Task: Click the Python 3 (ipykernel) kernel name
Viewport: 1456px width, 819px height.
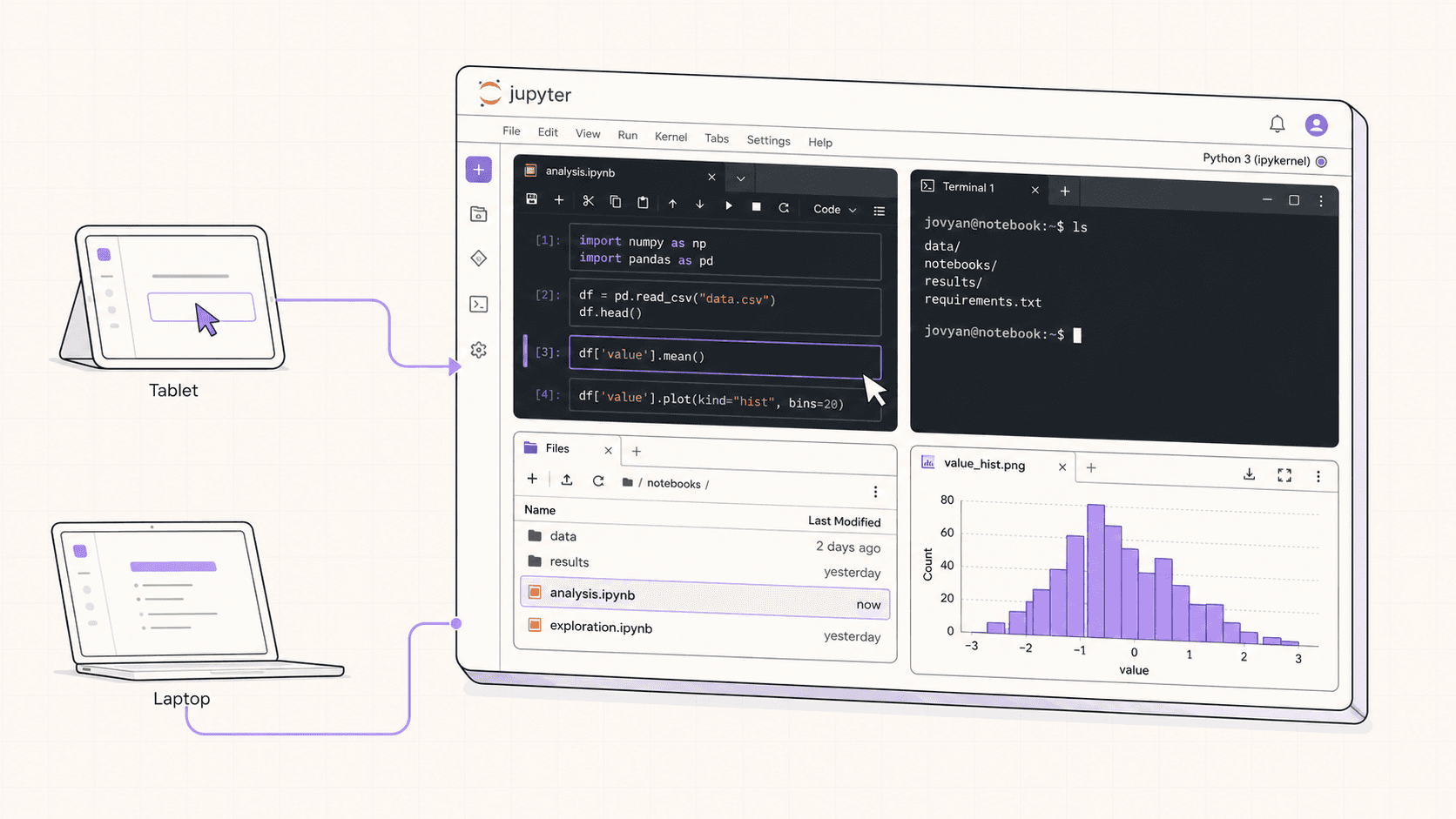Action: click(x=1256, y=159)
